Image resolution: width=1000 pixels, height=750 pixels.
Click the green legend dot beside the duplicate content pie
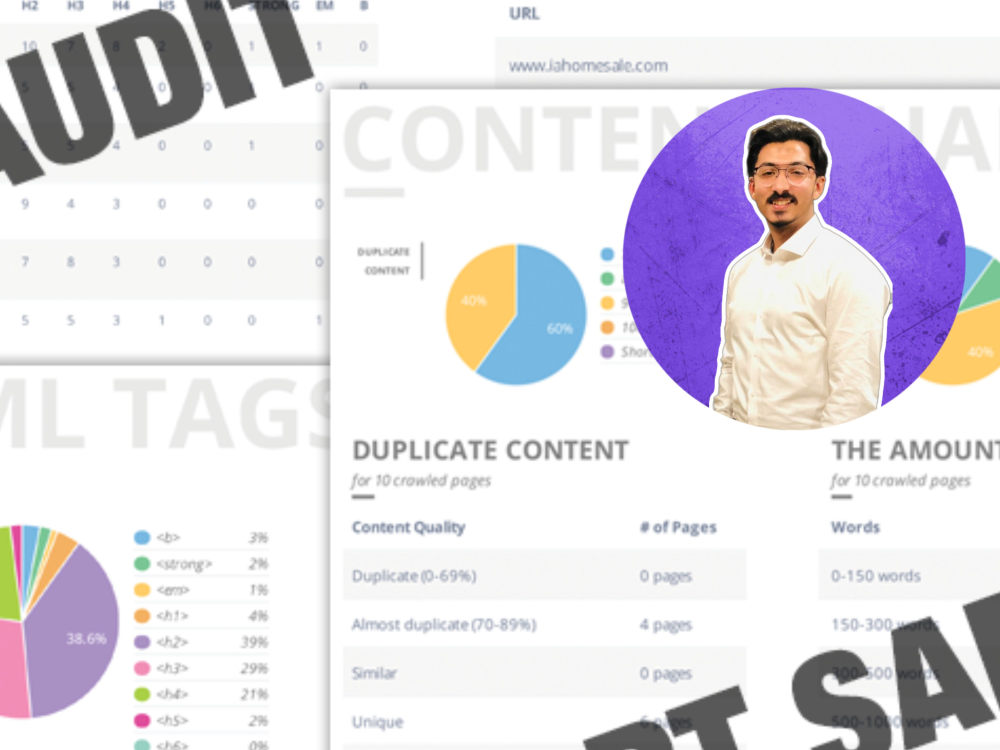pyautogui.click(x=607, y=279)
